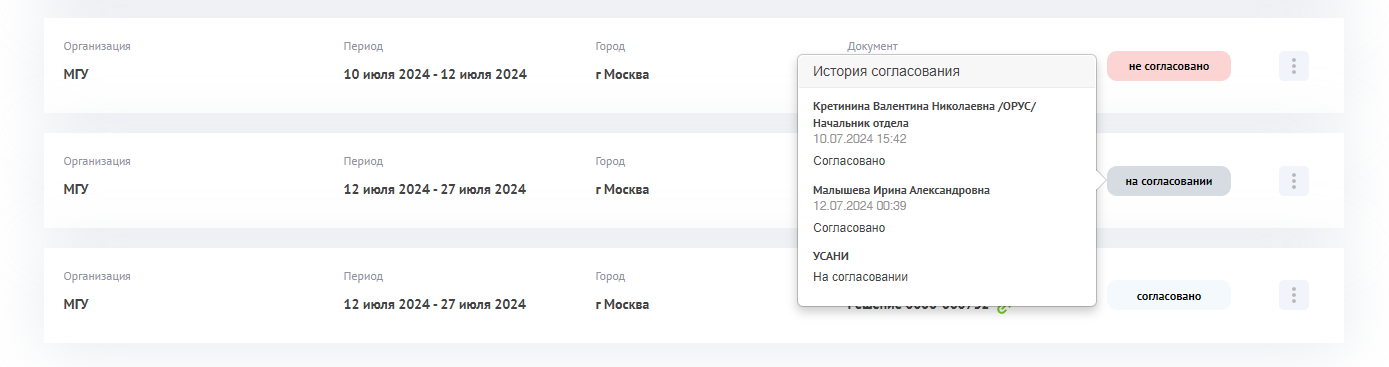Click 'Документ' label in first row
Image resolution: width=1389 pixels, height=367 pixels.
pyautogui.click(x=872, y=46)
